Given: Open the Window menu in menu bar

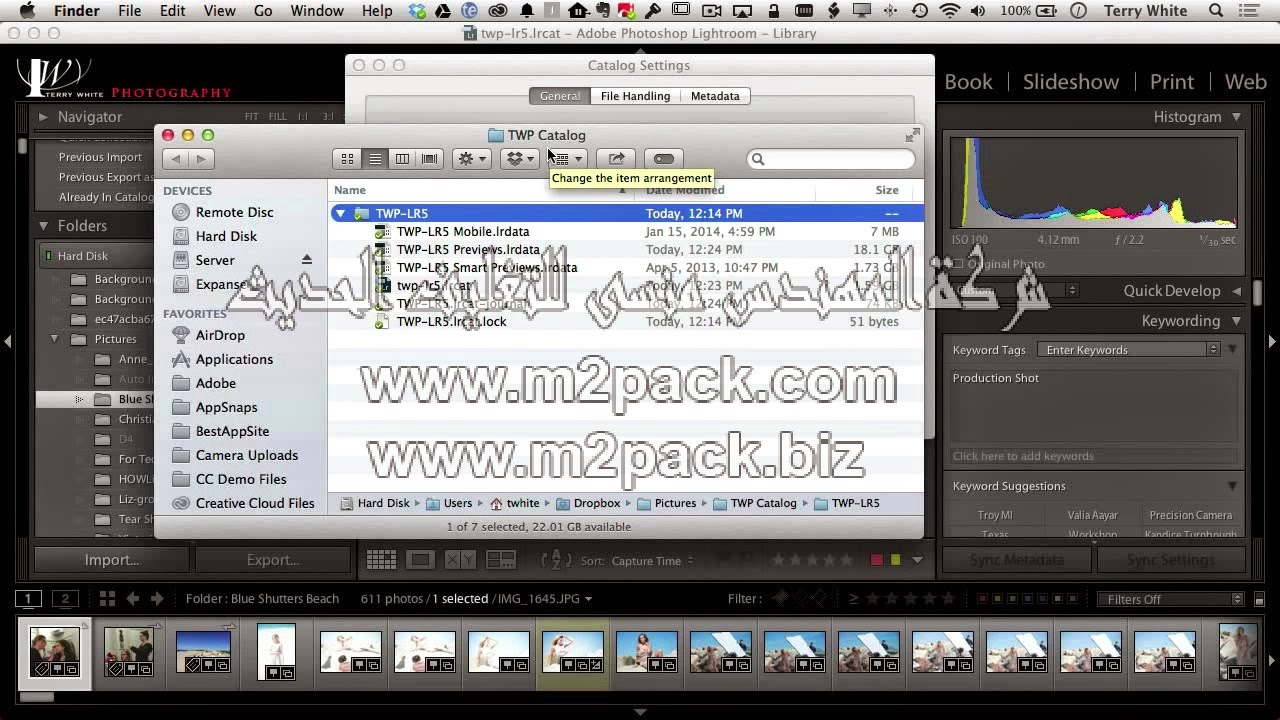Looking at the screenshot, I should [317, 11].
